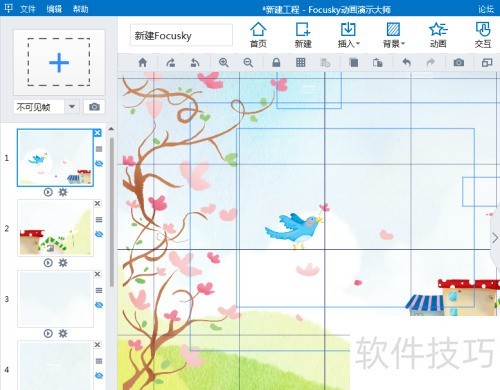Play preview of frame 1
The width and height of the screenshot is (500, 390).
click(48, 192)
